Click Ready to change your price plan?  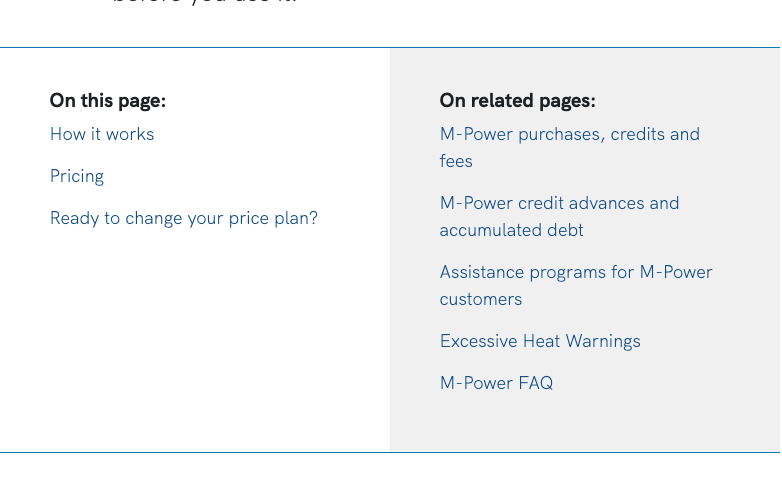[184, 218]
